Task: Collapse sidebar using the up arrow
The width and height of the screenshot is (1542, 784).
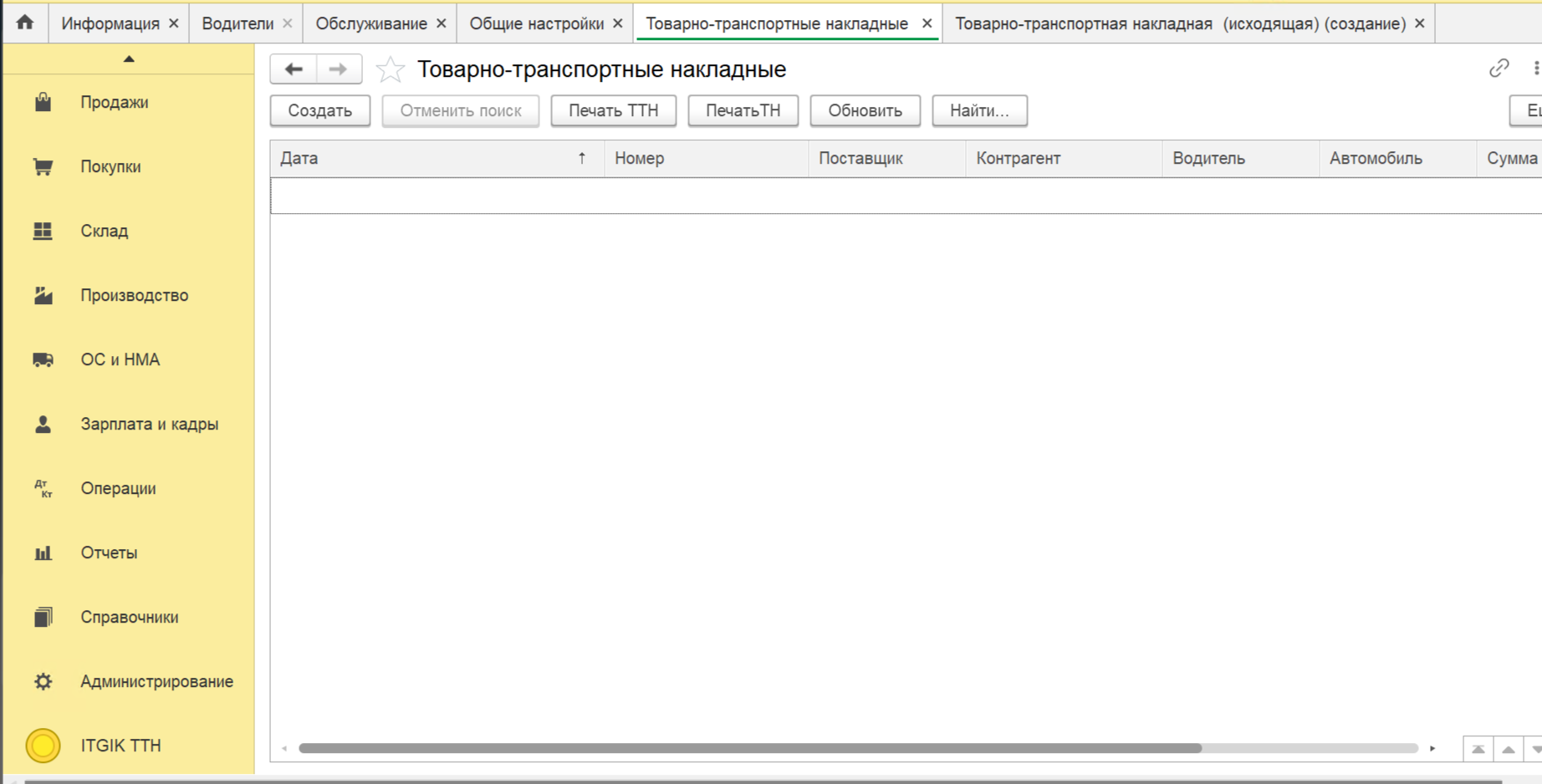Action: point(129,59)
